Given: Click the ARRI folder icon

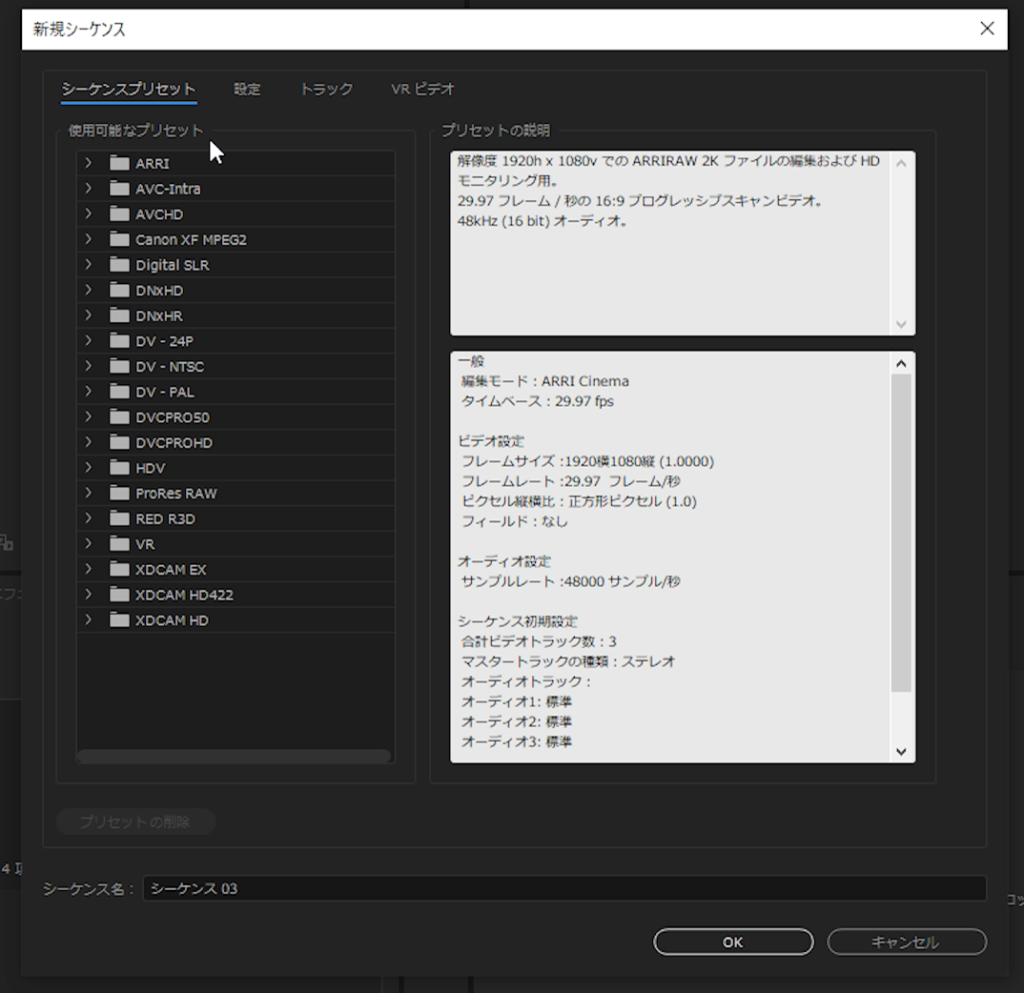Looking at the screenshot, I should (120, 163).
